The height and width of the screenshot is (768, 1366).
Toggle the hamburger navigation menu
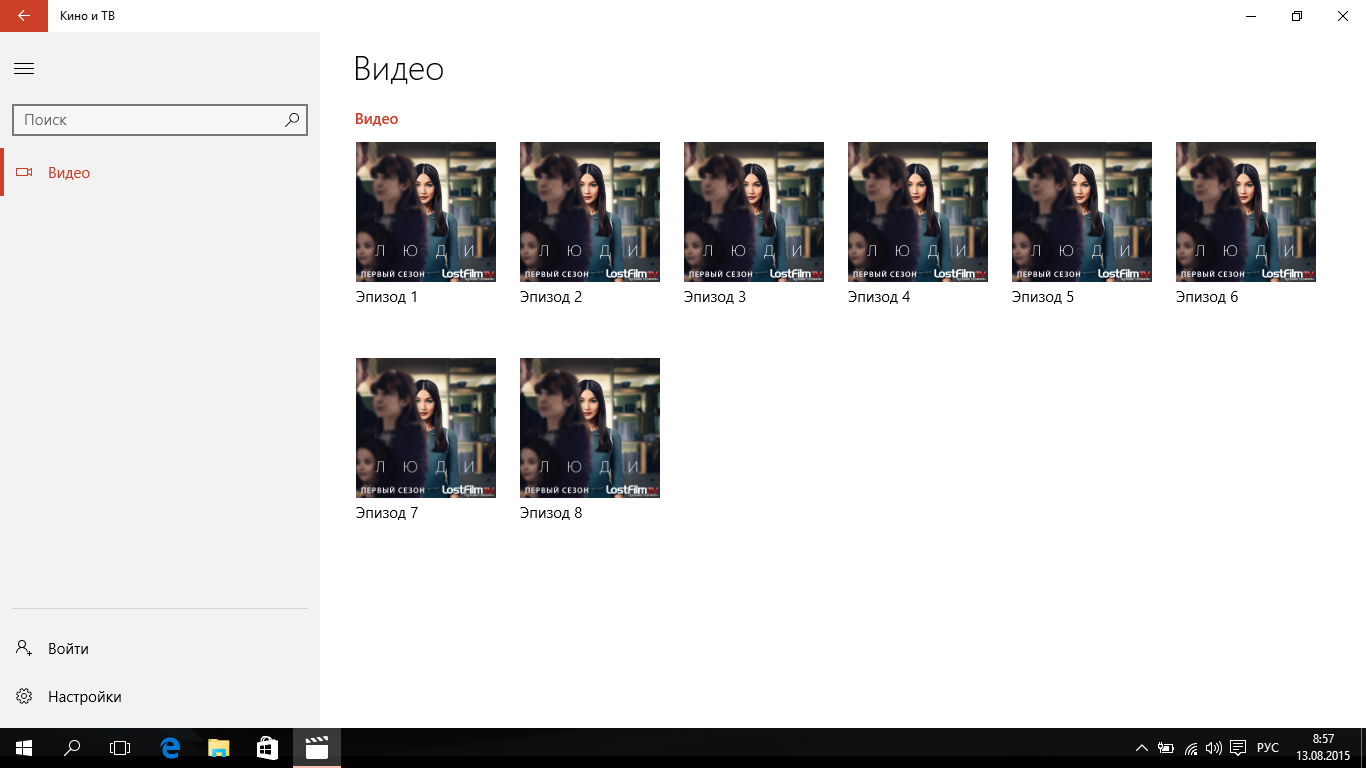point(24,69)
